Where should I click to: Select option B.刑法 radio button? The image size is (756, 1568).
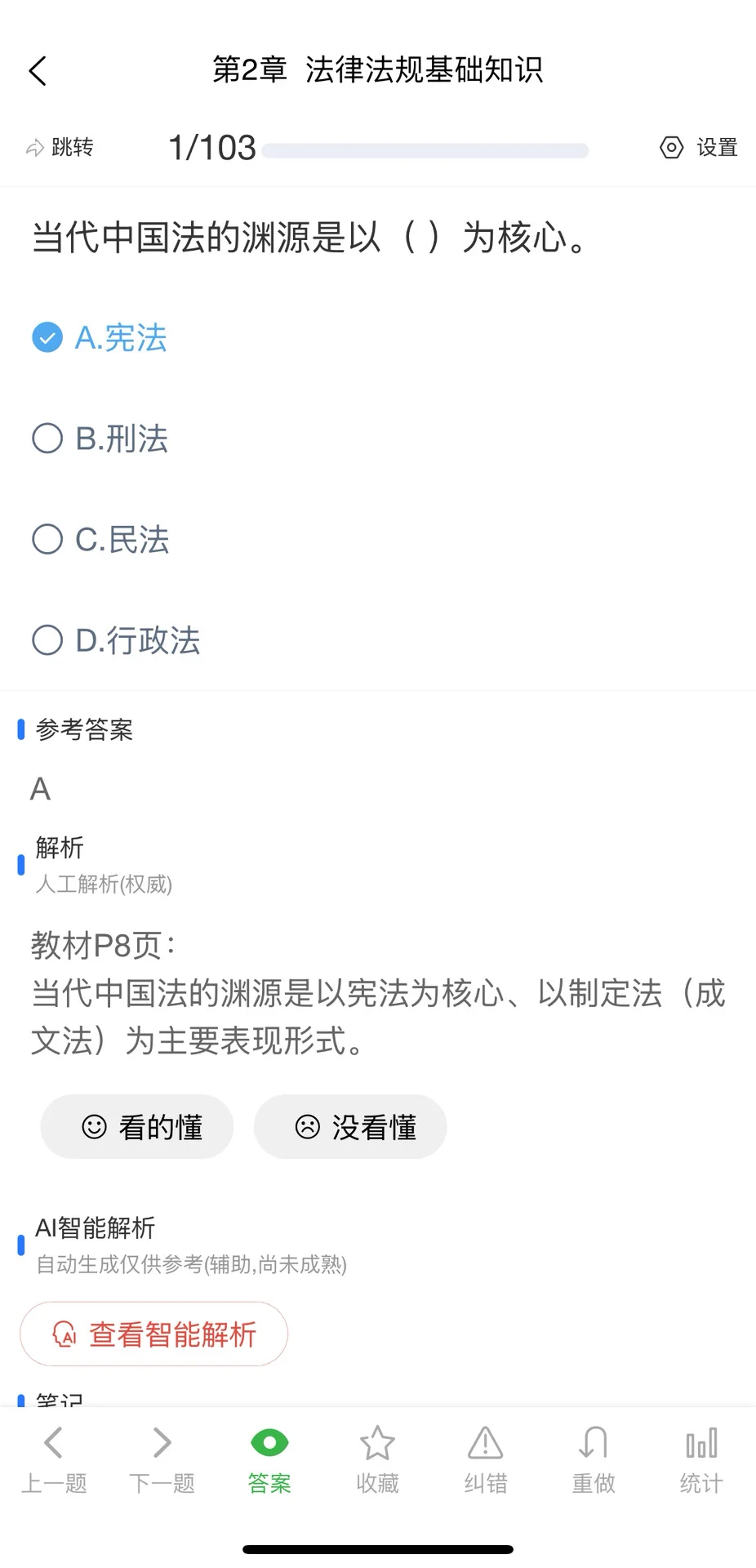point(47,439)
